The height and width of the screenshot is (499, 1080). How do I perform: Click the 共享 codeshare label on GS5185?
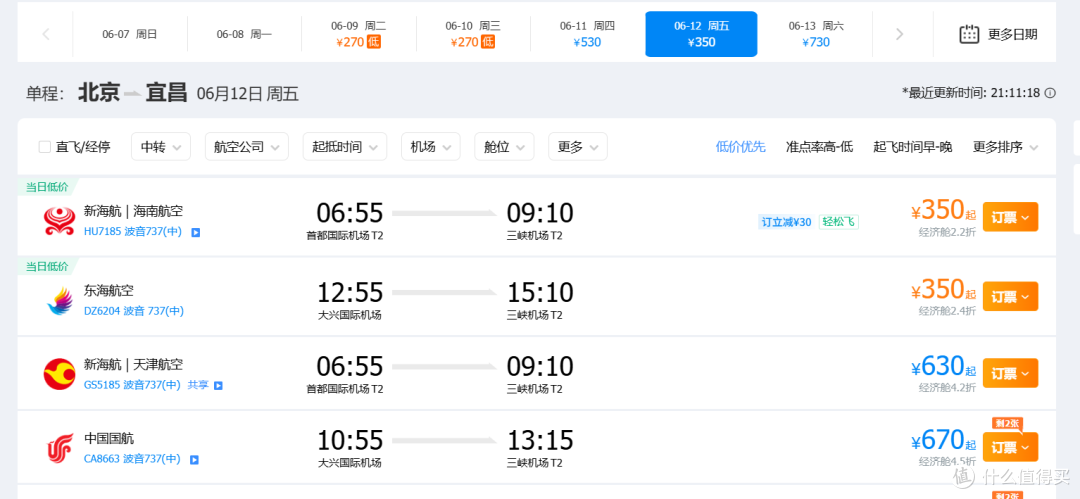tap(198, 385)
